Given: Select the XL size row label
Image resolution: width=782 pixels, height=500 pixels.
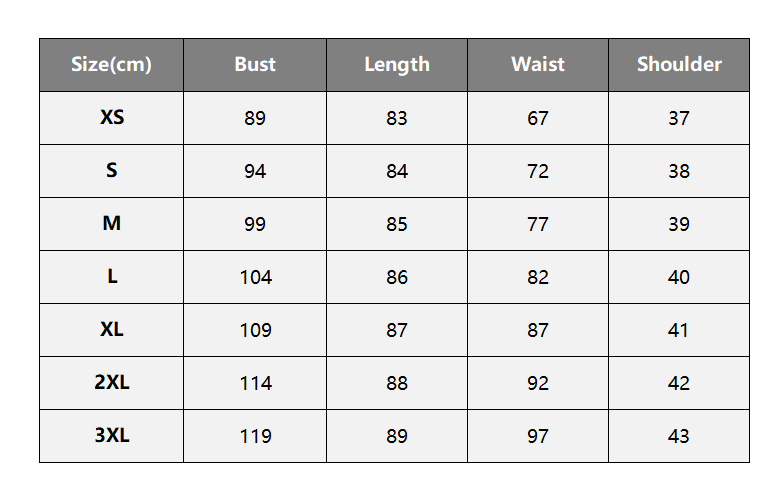Looking at the screenshot, I should (112, 330).
